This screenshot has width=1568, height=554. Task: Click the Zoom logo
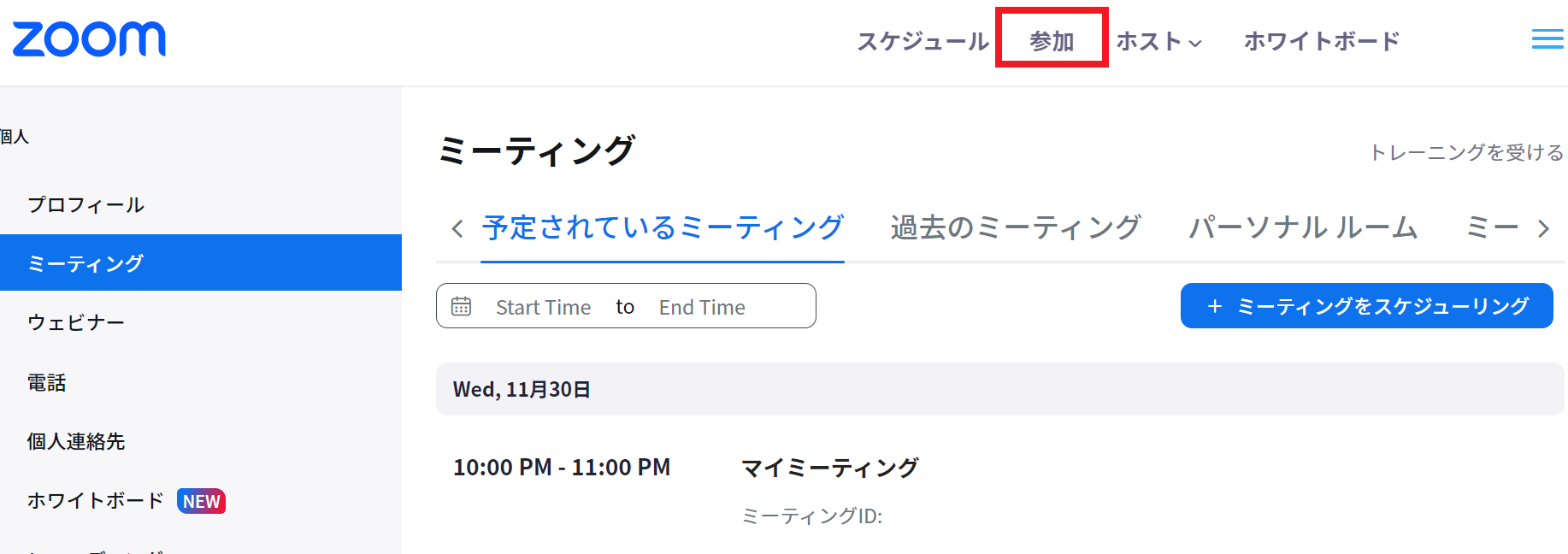point(89,39)
